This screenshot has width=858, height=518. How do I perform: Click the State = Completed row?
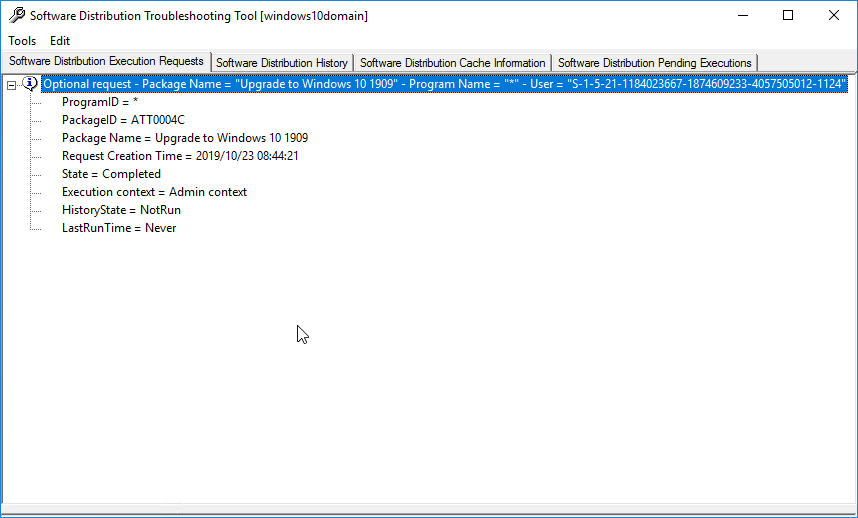[x=111, y=174]
